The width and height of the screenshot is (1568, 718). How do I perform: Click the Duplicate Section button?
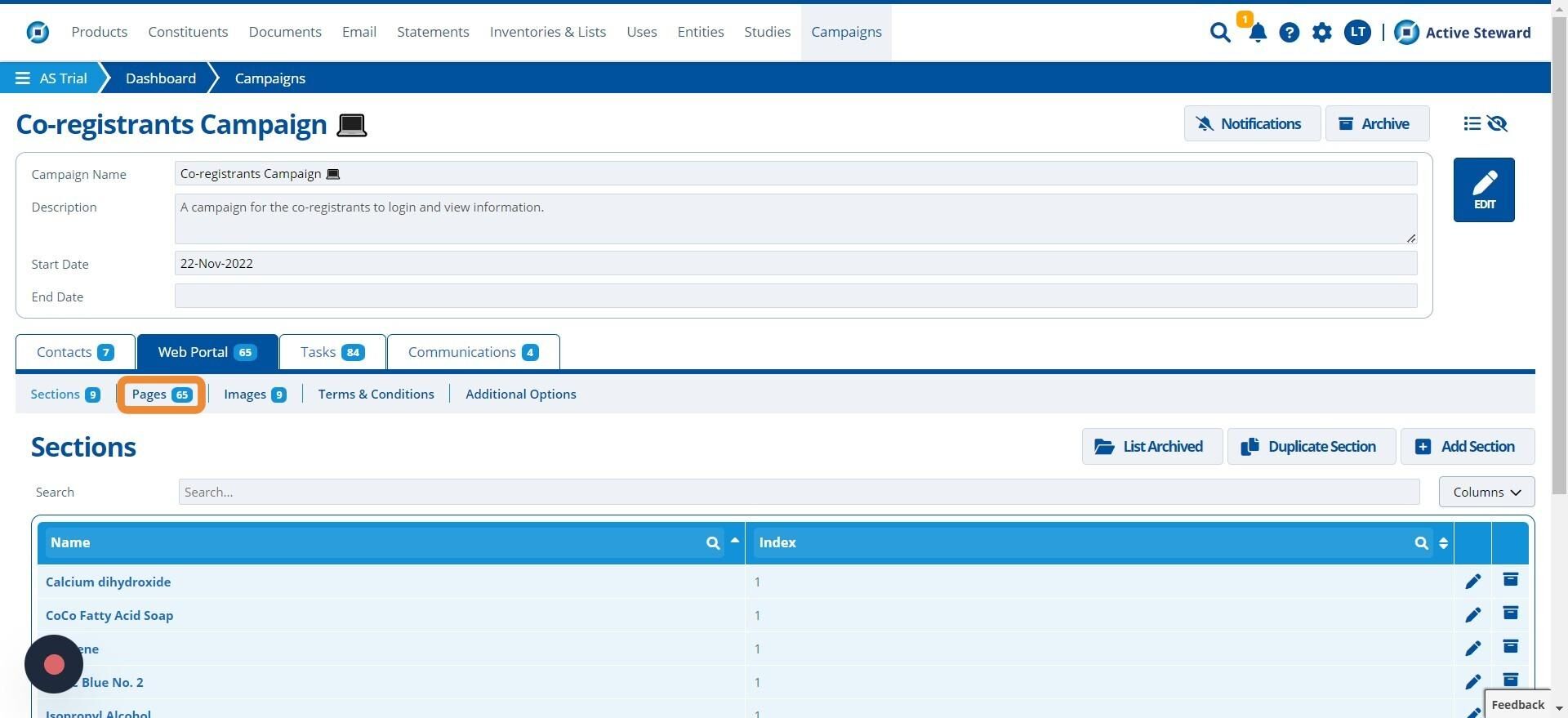click(x=1311, y=447)
